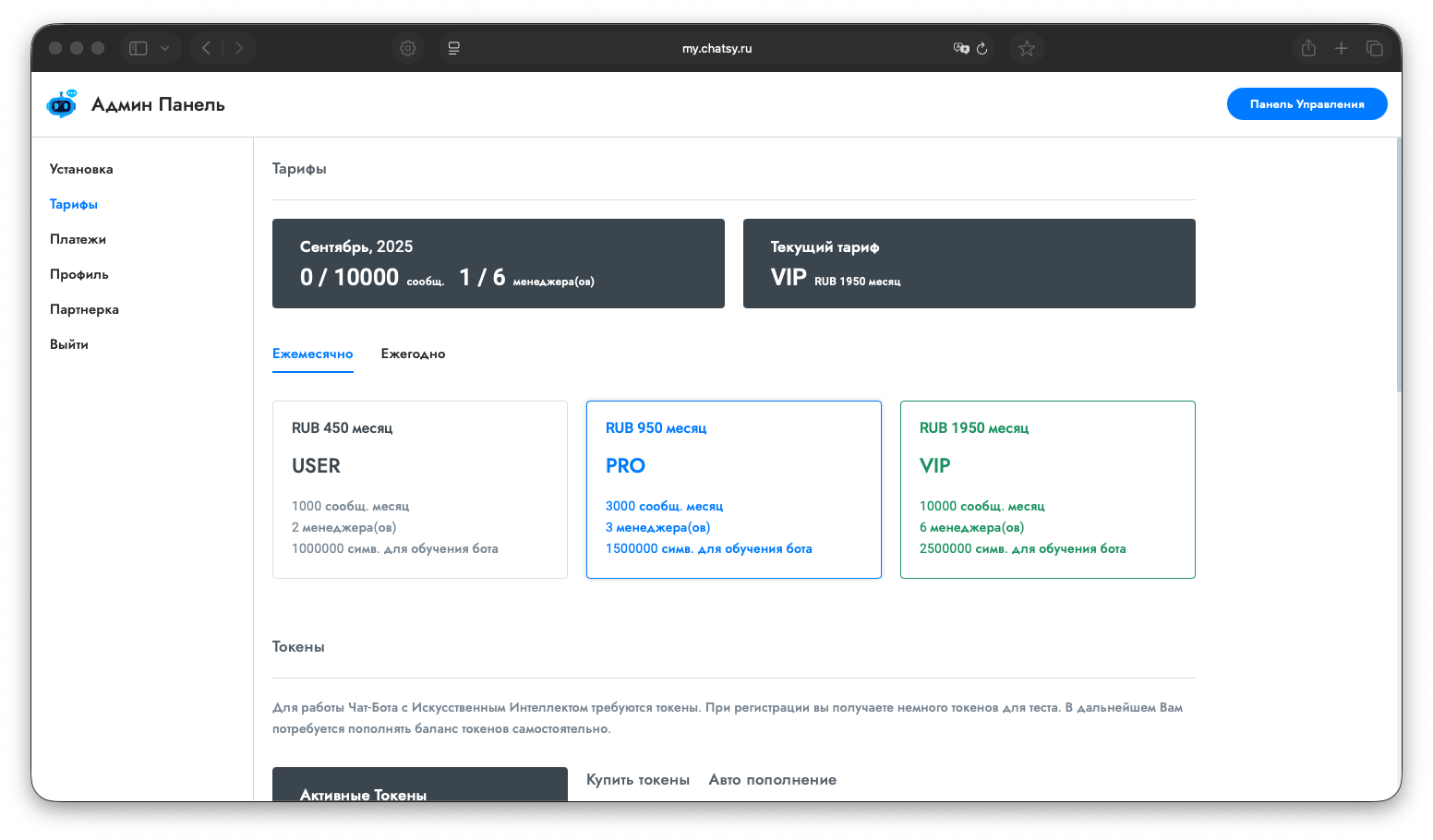Select the Ежемесячно billing tab
This screenshot has width=1433, height=840.
[312, 354]
